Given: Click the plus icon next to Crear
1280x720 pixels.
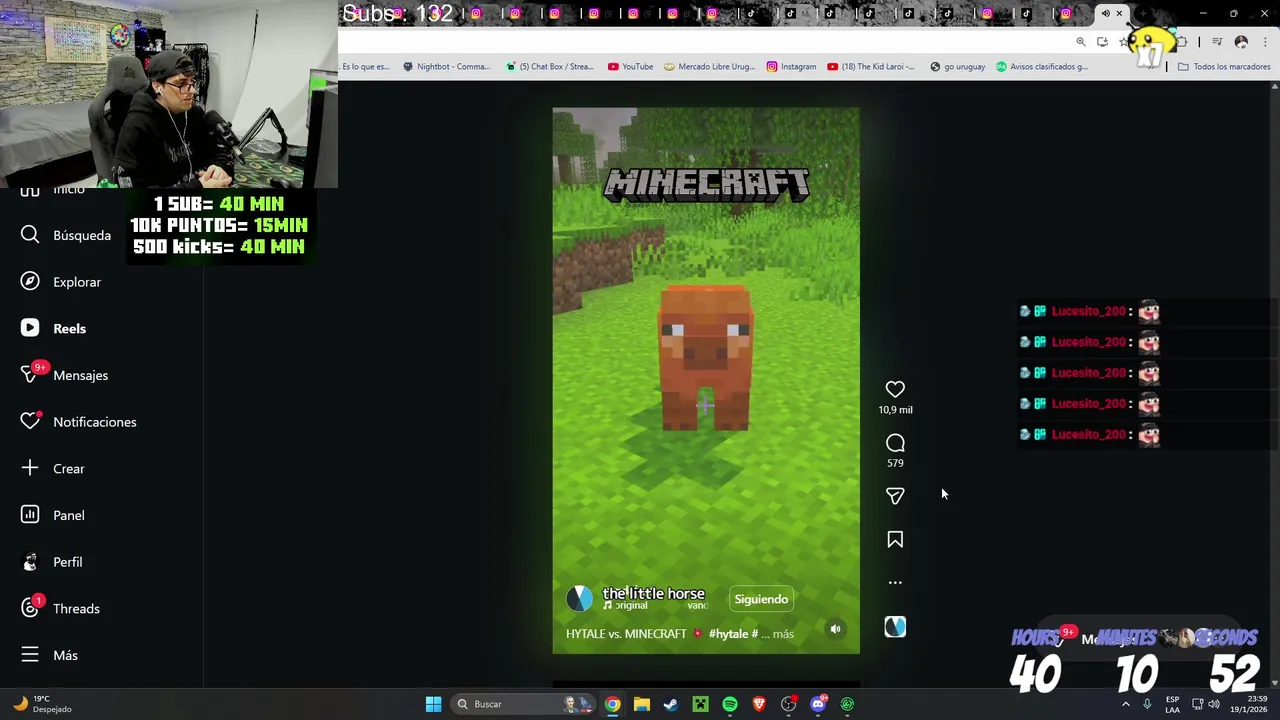Looking at the screenshot, I should (x=30, y=468).
